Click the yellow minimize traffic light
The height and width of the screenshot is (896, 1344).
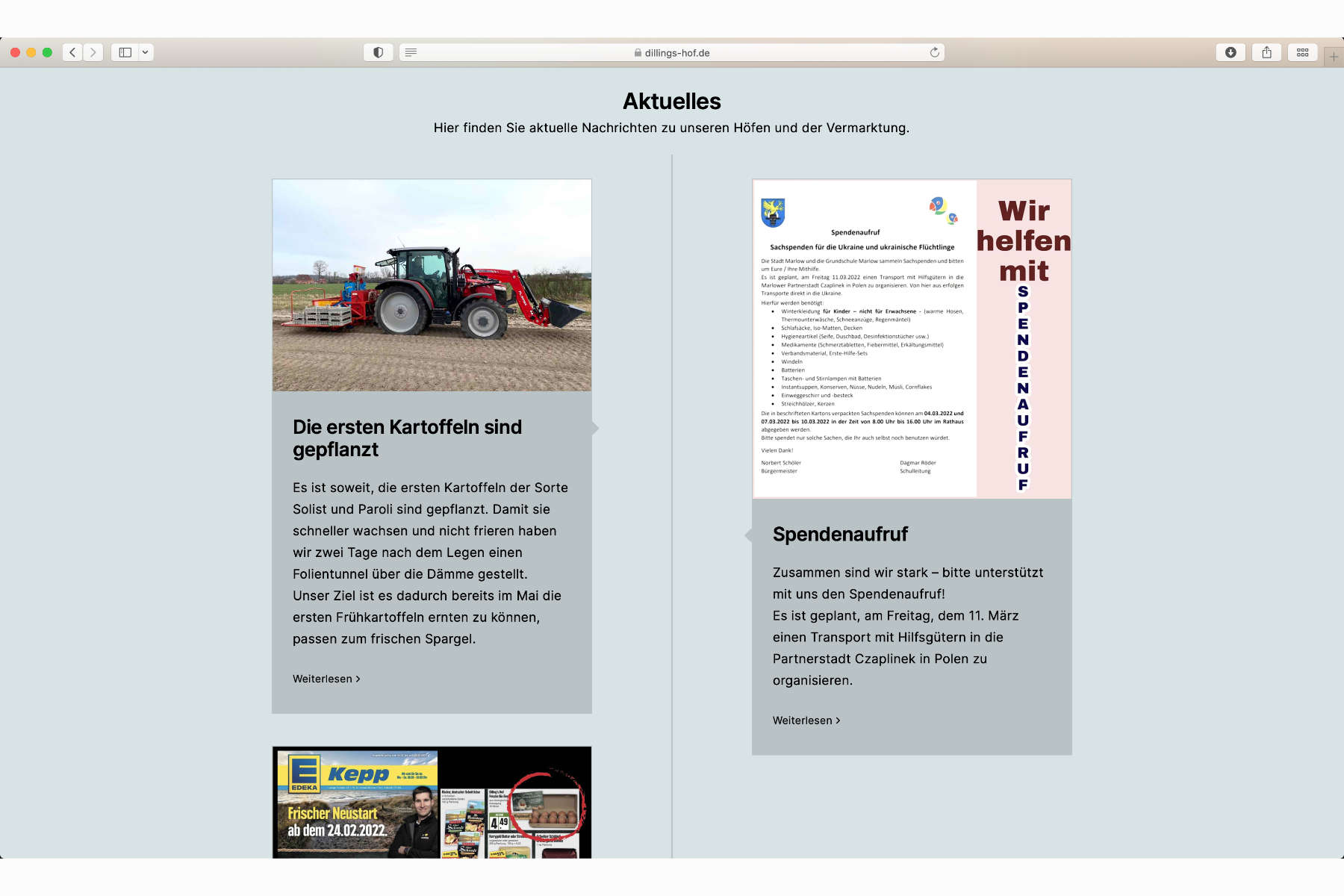pos(30,52)
